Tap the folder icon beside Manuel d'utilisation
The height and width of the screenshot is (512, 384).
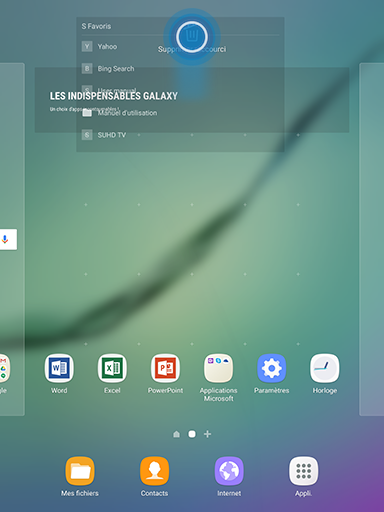point(87,113)
